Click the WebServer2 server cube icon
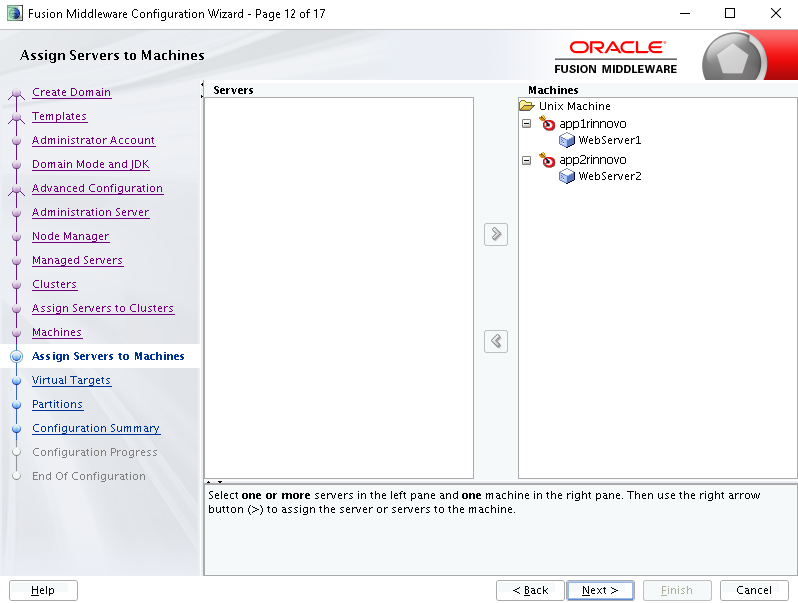This screenshot has width=798, height=603. pos(566,177)
